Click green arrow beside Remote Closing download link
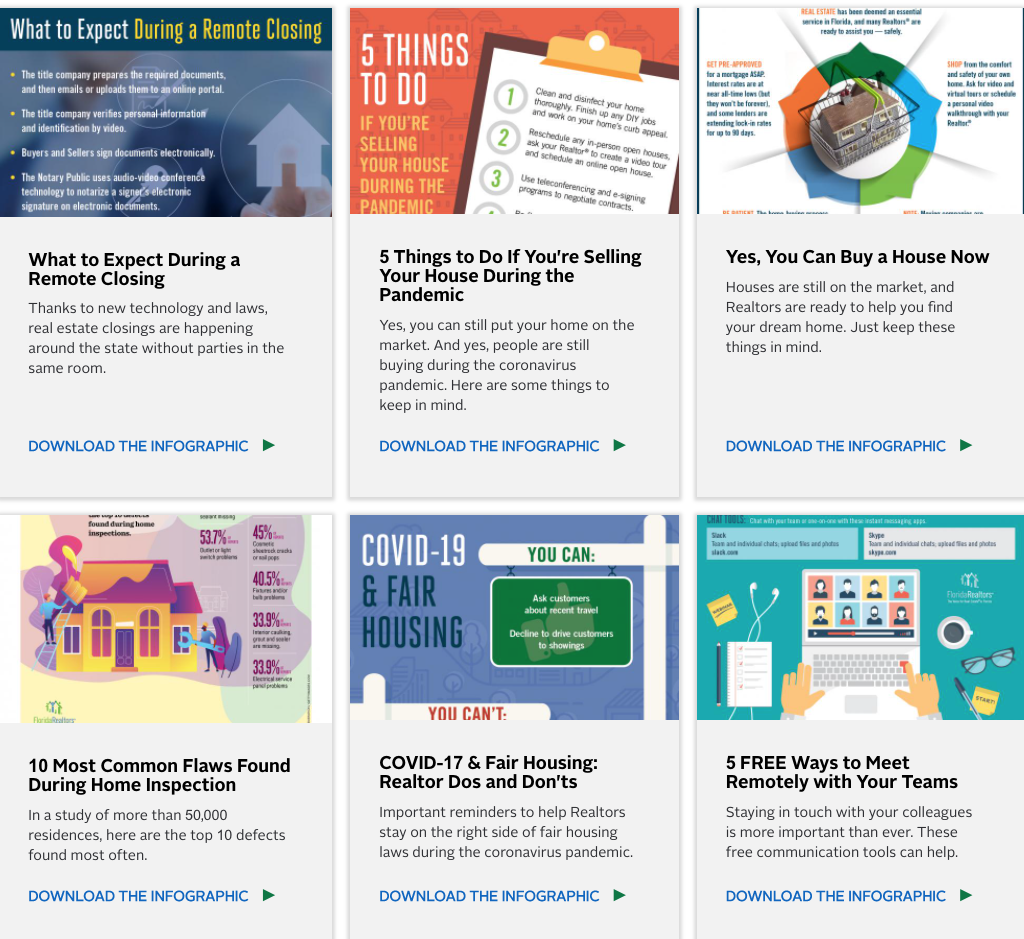The width and height of the screenshot is (1024, 939). coord(268,446)
